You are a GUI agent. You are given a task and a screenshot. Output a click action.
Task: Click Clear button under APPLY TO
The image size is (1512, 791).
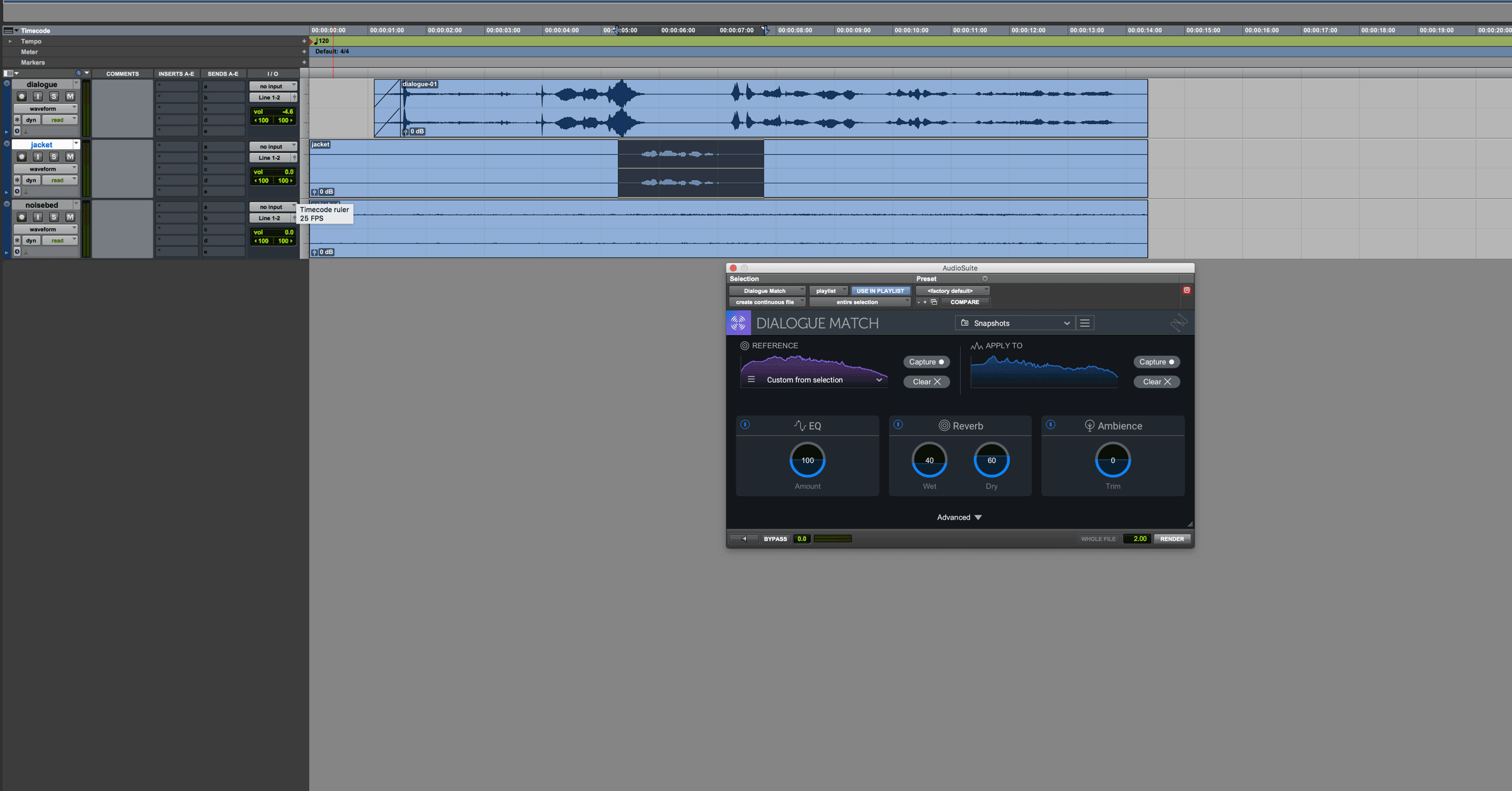1157,382
